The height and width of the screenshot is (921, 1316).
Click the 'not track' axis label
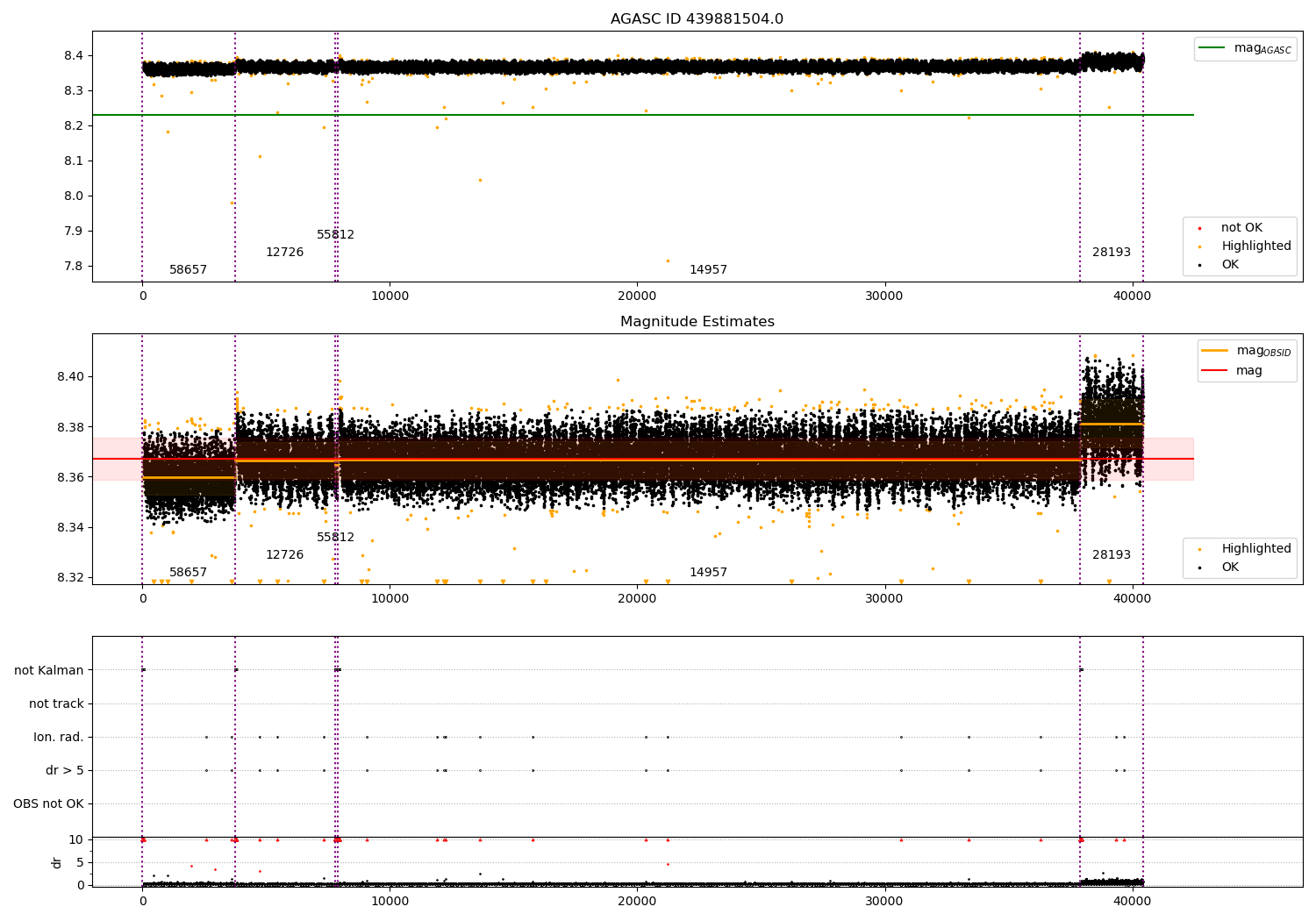(x=56, y=703)
